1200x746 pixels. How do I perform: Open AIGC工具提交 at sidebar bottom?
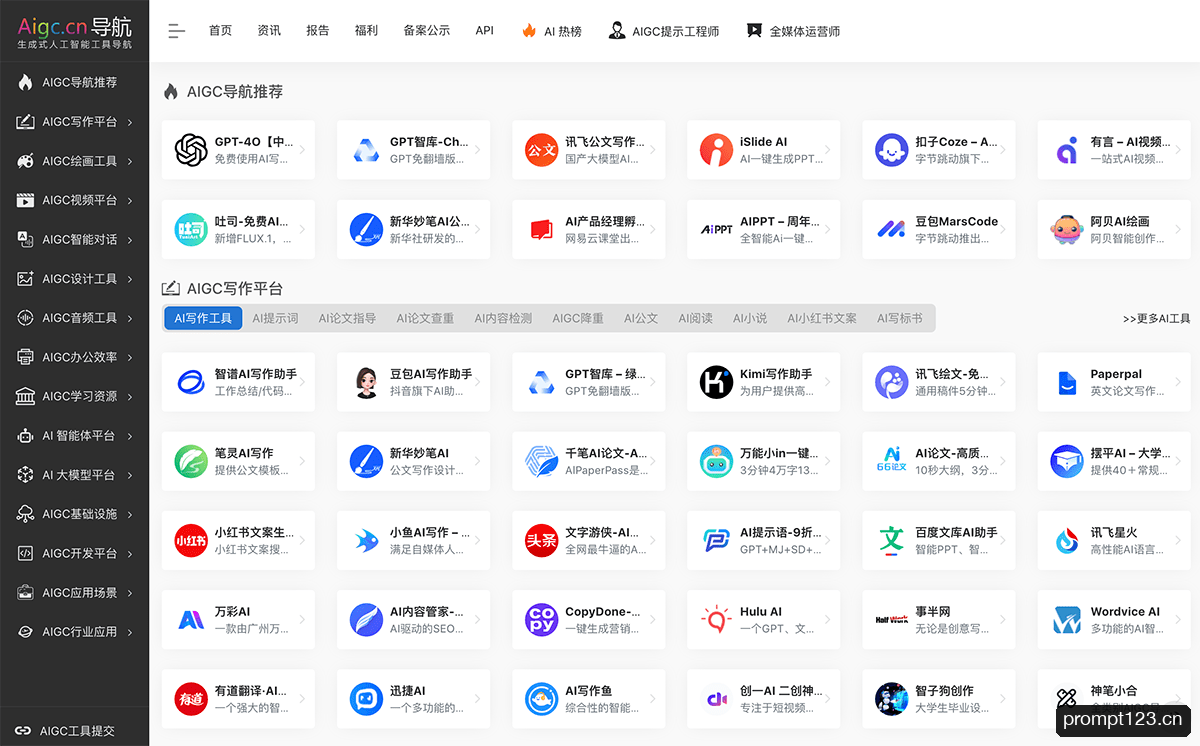click(74, 731)
